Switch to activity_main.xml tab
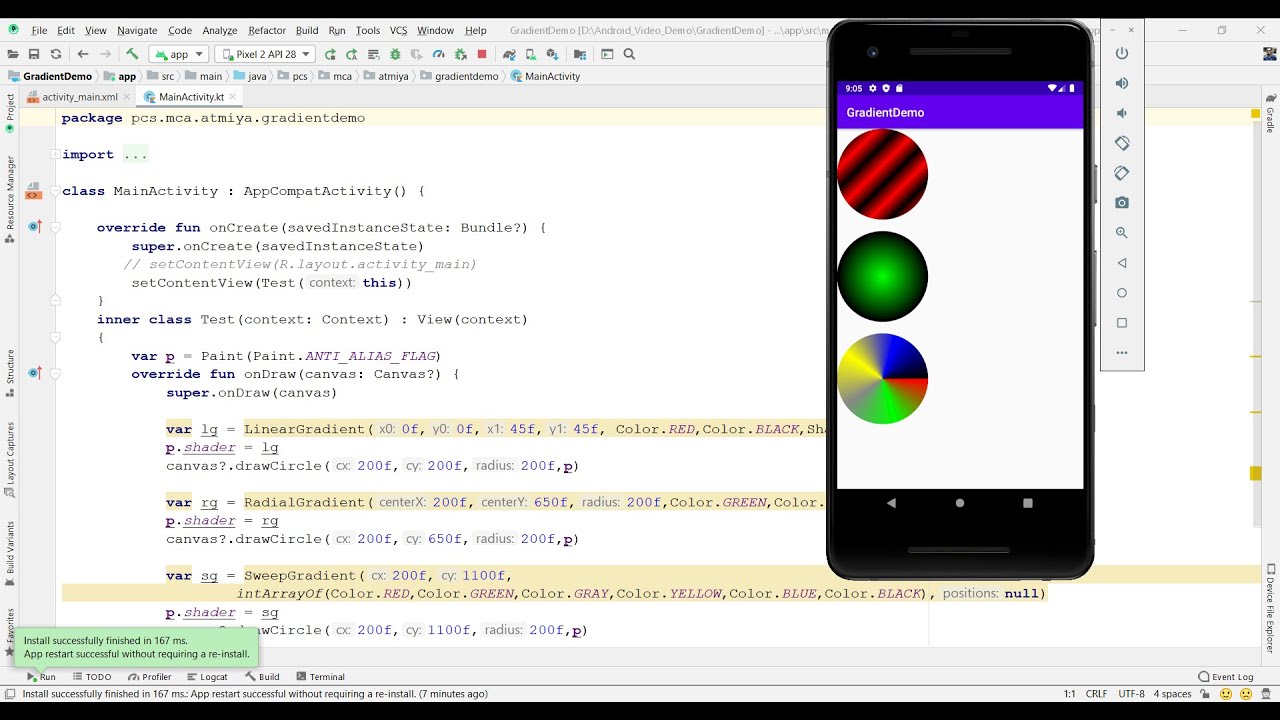The image size is (1280, 720). tap(80, 97)
